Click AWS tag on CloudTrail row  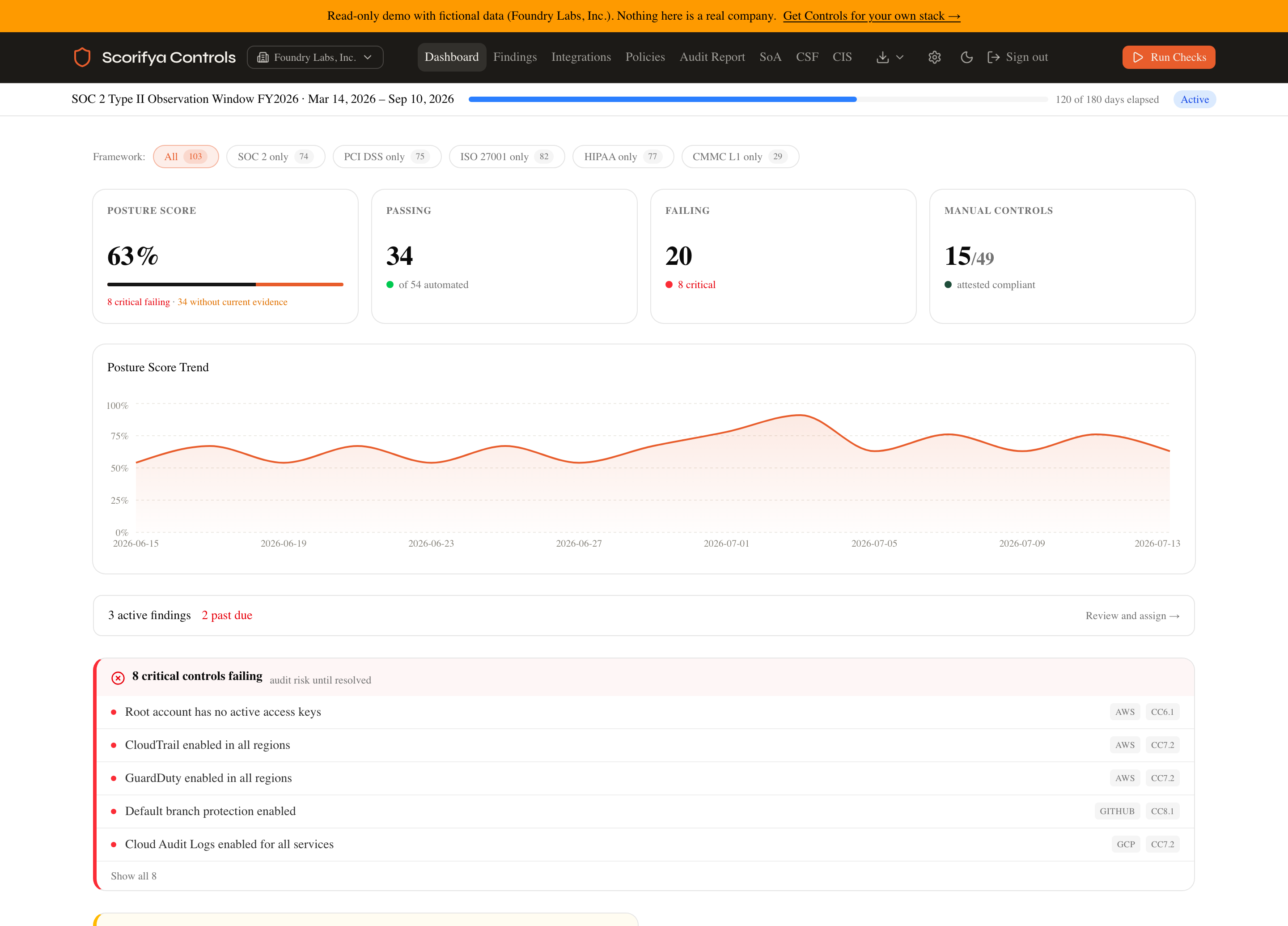coord(1124,745)
